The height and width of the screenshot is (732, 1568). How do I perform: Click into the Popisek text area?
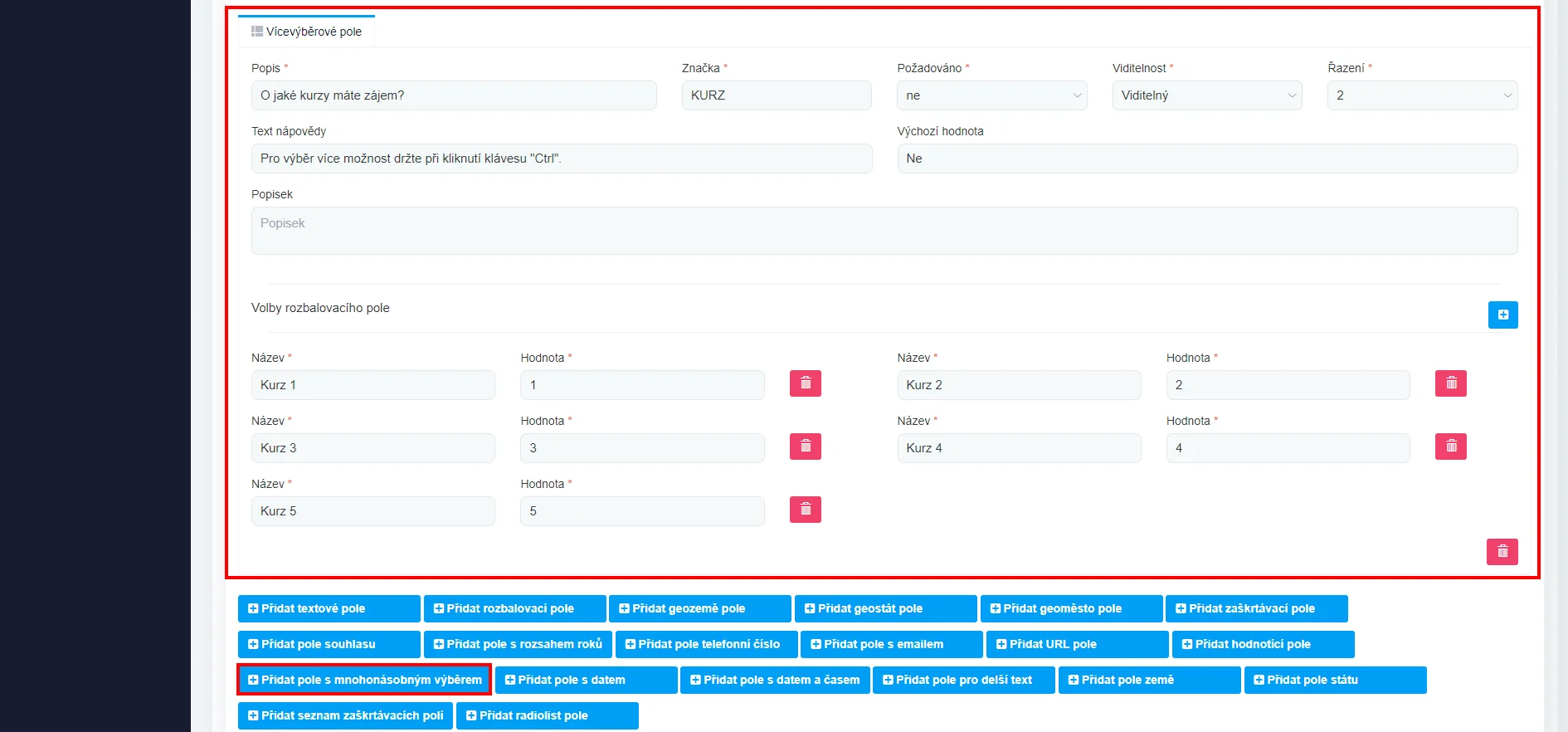(884, 231)
